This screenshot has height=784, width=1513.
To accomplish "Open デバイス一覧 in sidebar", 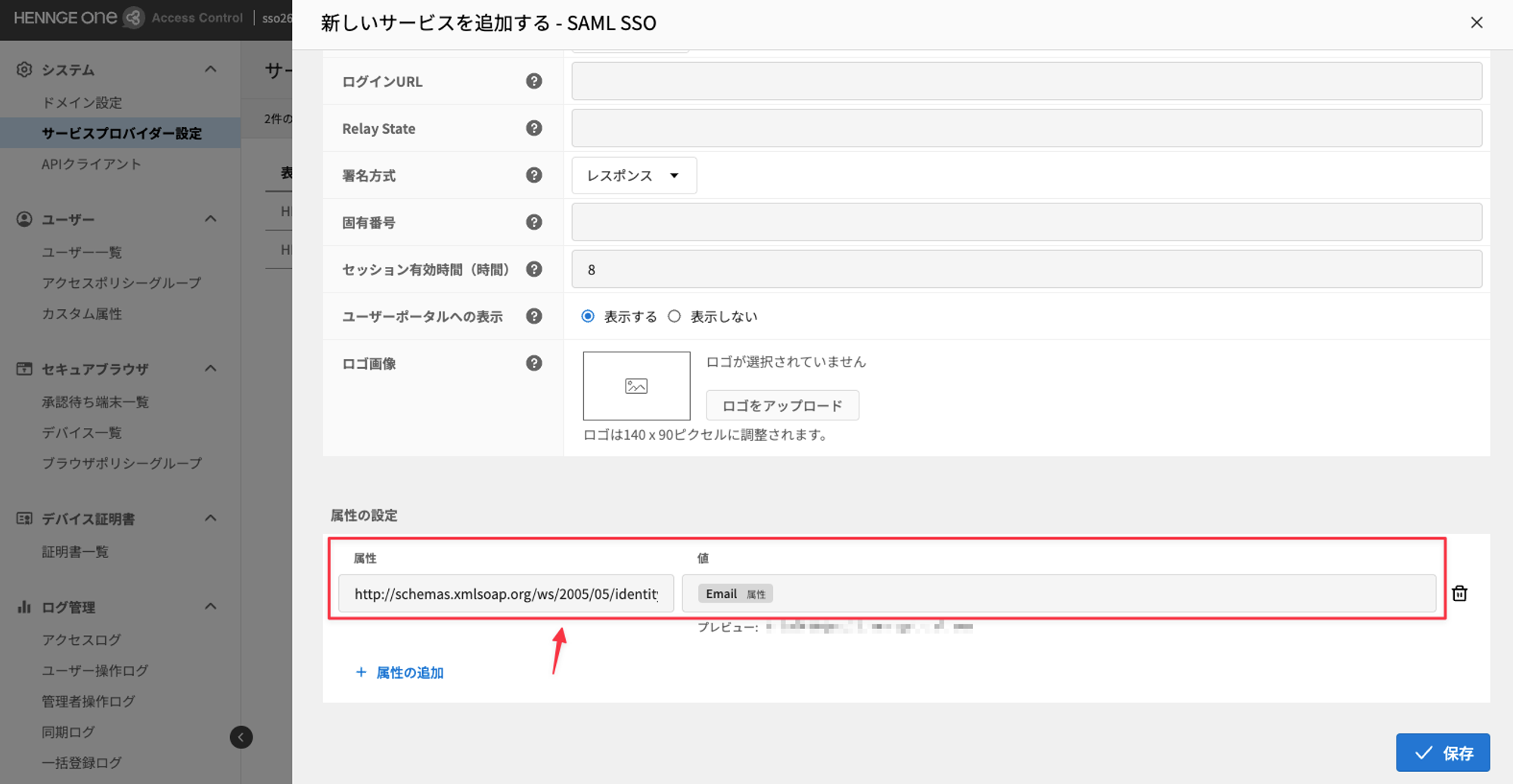I will click(82, 432).
